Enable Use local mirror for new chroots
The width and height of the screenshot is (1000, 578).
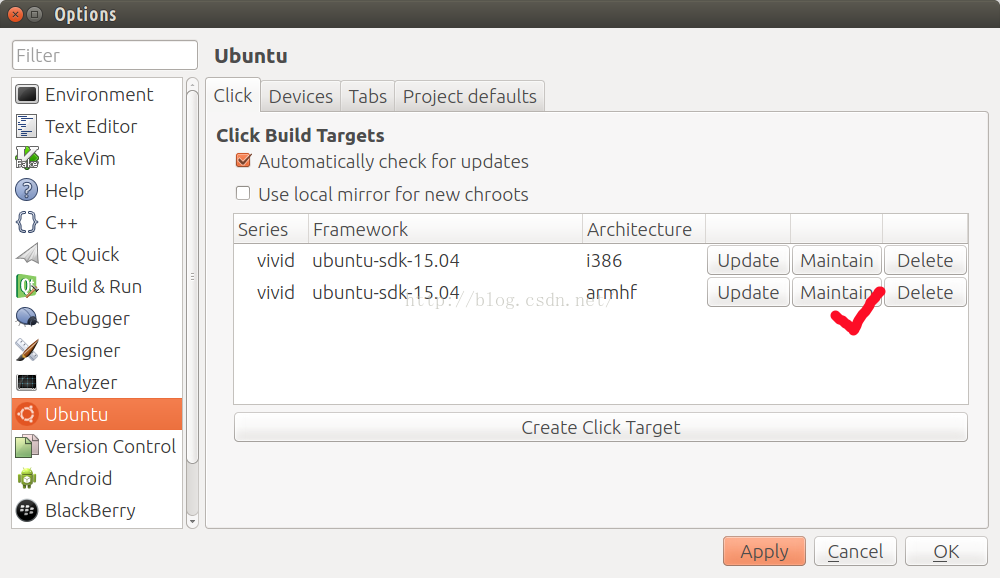coord(243,193)
